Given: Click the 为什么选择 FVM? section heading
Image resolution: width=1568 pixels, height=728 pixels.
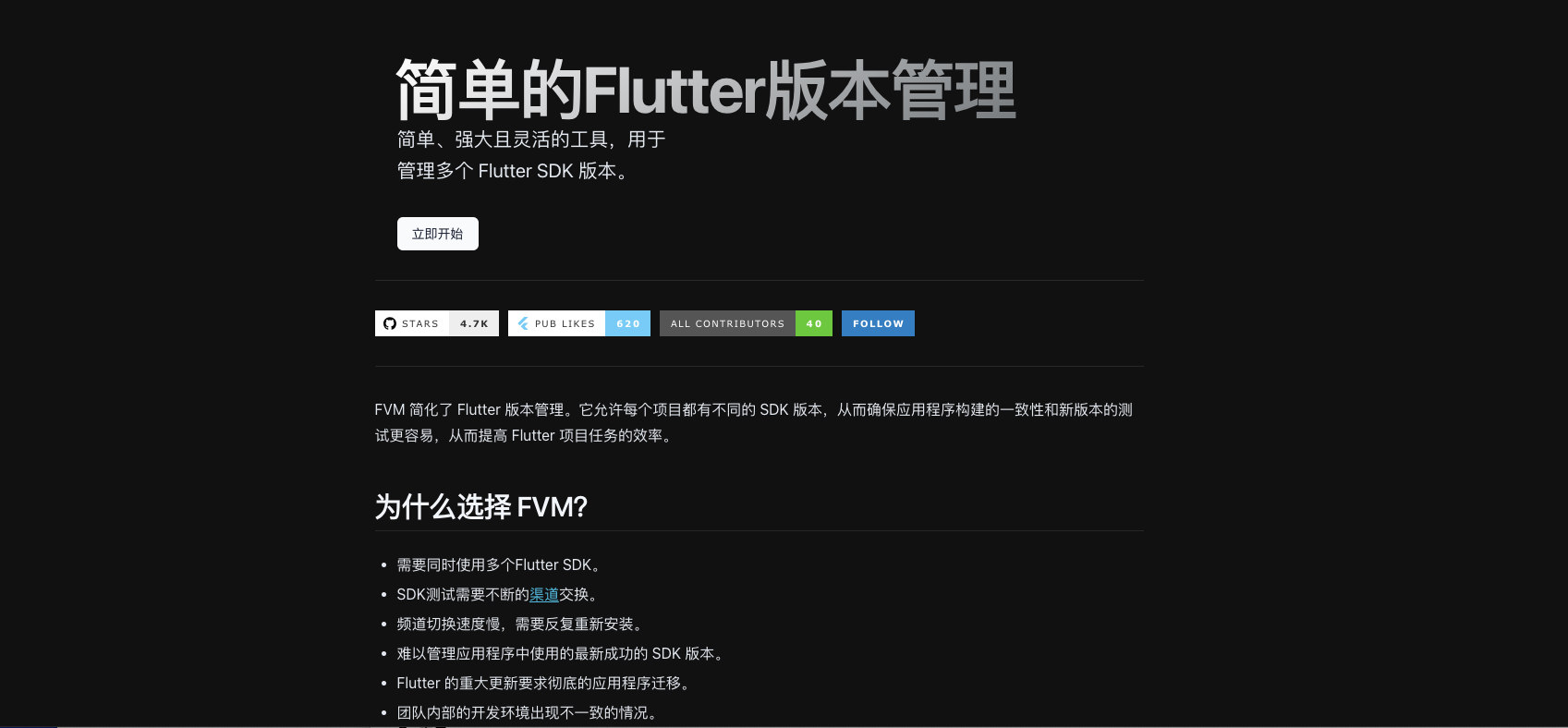Looking at the screenshot, I should coord(481,507).
